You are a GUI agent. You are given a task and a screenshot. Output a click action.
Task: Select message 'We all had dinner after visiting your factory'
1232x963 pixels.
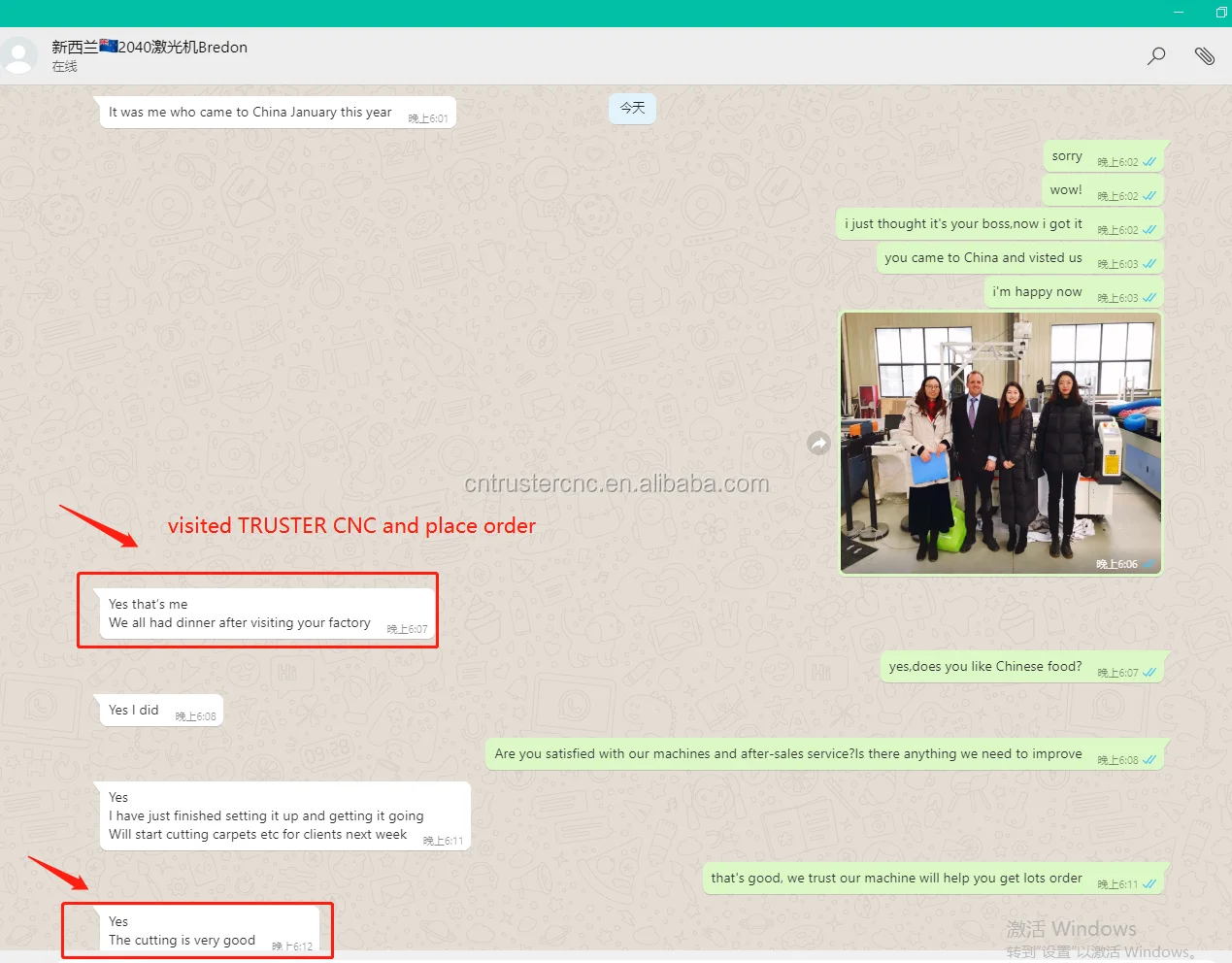[x=265, y=614]
